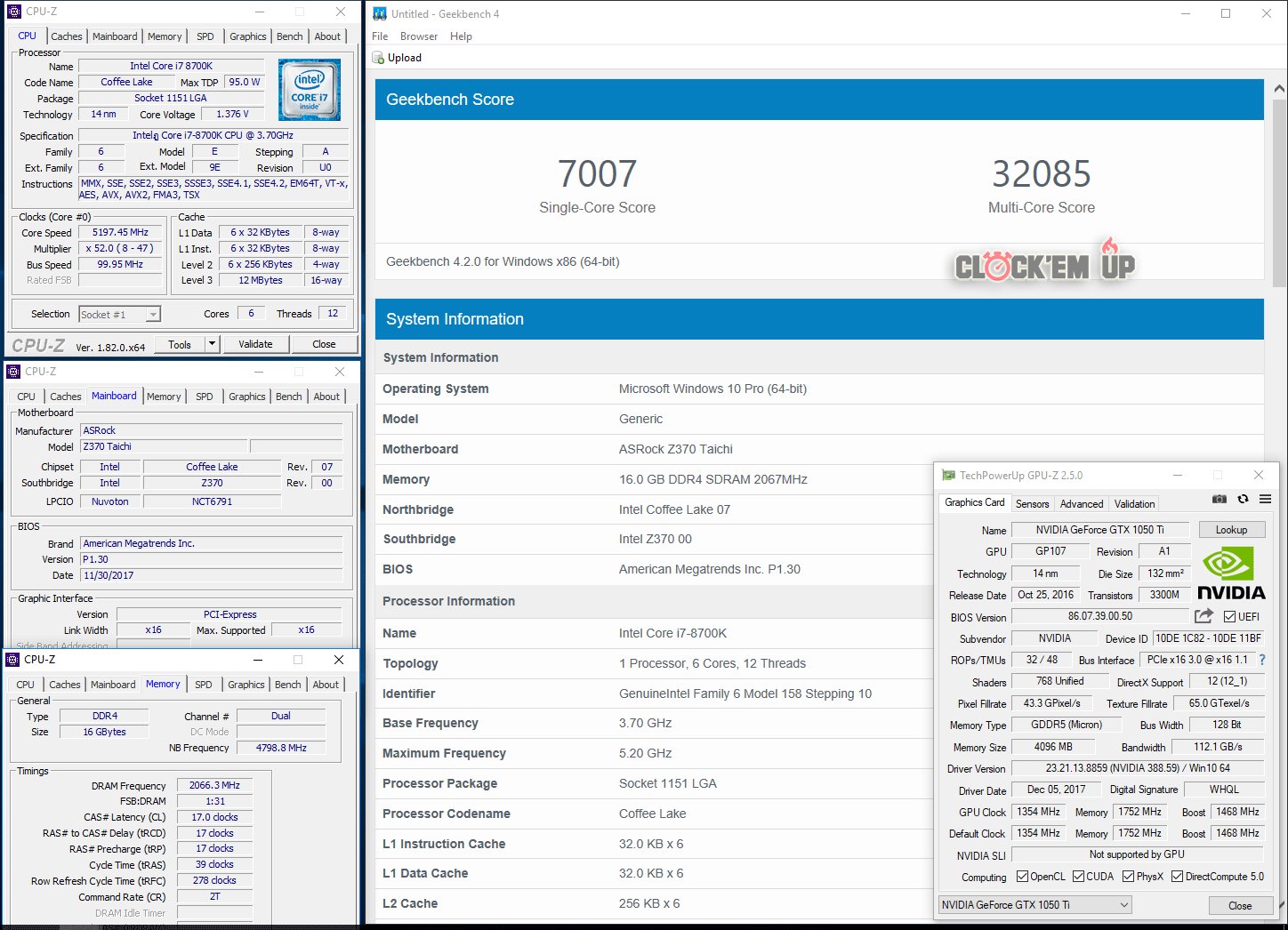Screen dimensions: 1288x930
Task: Click the Upload icon in Geekbench
Action: [x=379, y=58]
